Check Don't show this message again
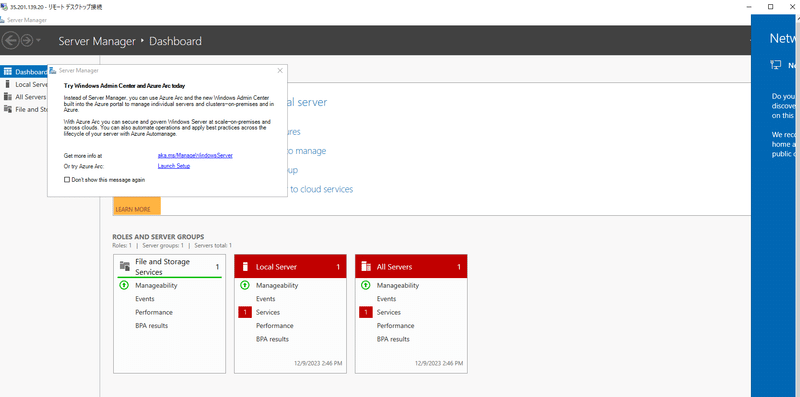The width and height of the screenshot is (800, 397). [x=67, y=180]
